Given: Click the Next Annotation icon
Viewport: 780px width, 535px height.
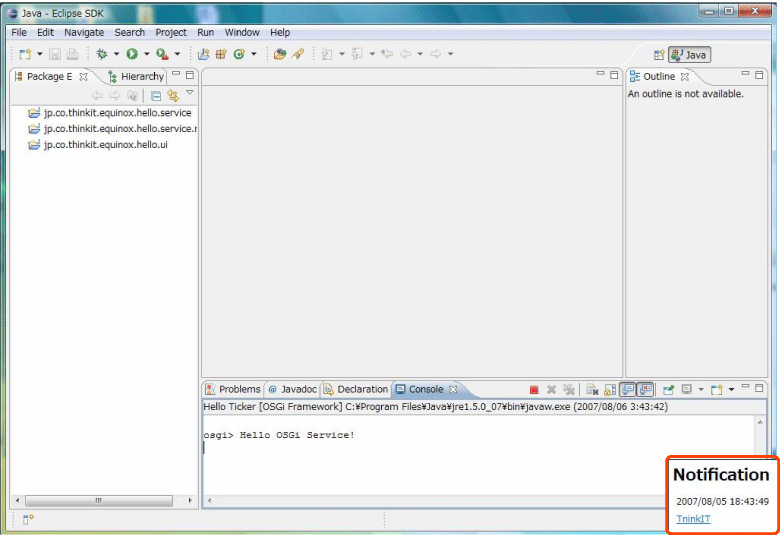Looking at the screenshot, I should coord(327,54).
